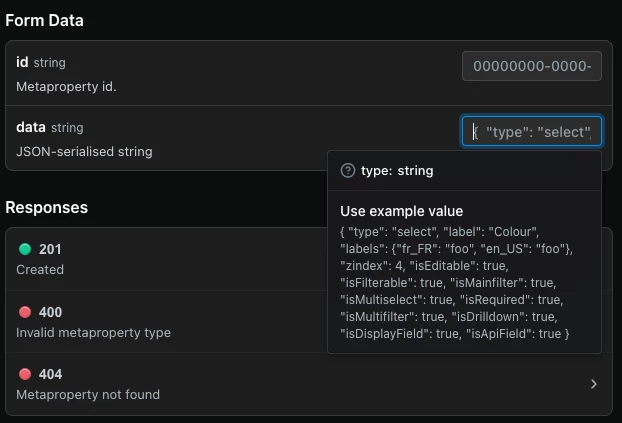Click the red dot beside 400
Image resolution: width=622 pixels, height=423 pixels.
(x=25, y=312)
